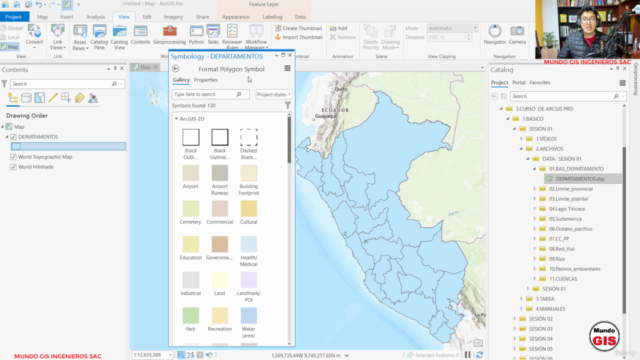Open the Geoprocessing toolbox

coord(169,35)
